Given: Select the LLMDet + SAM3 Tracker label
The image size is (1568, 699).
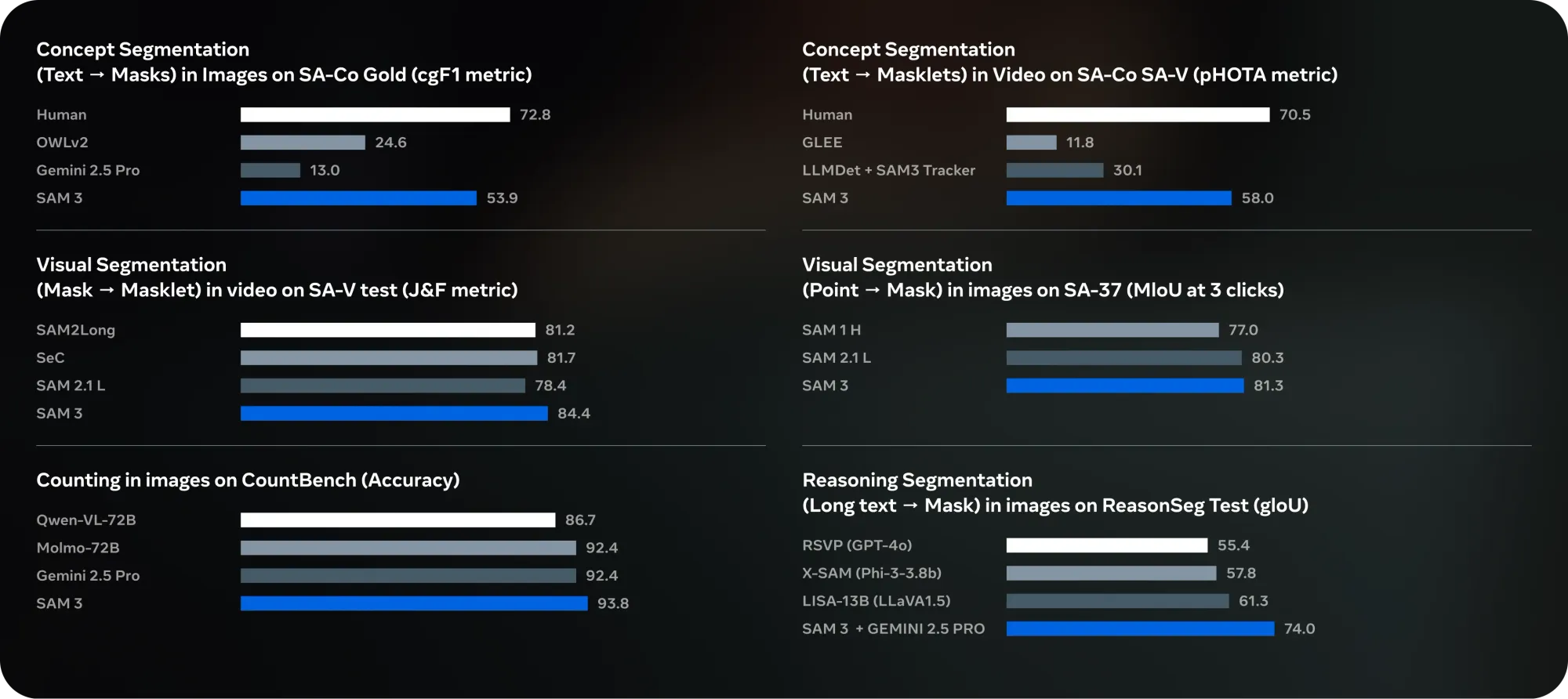Looking at the screenshot, I should tap(888, 171).
